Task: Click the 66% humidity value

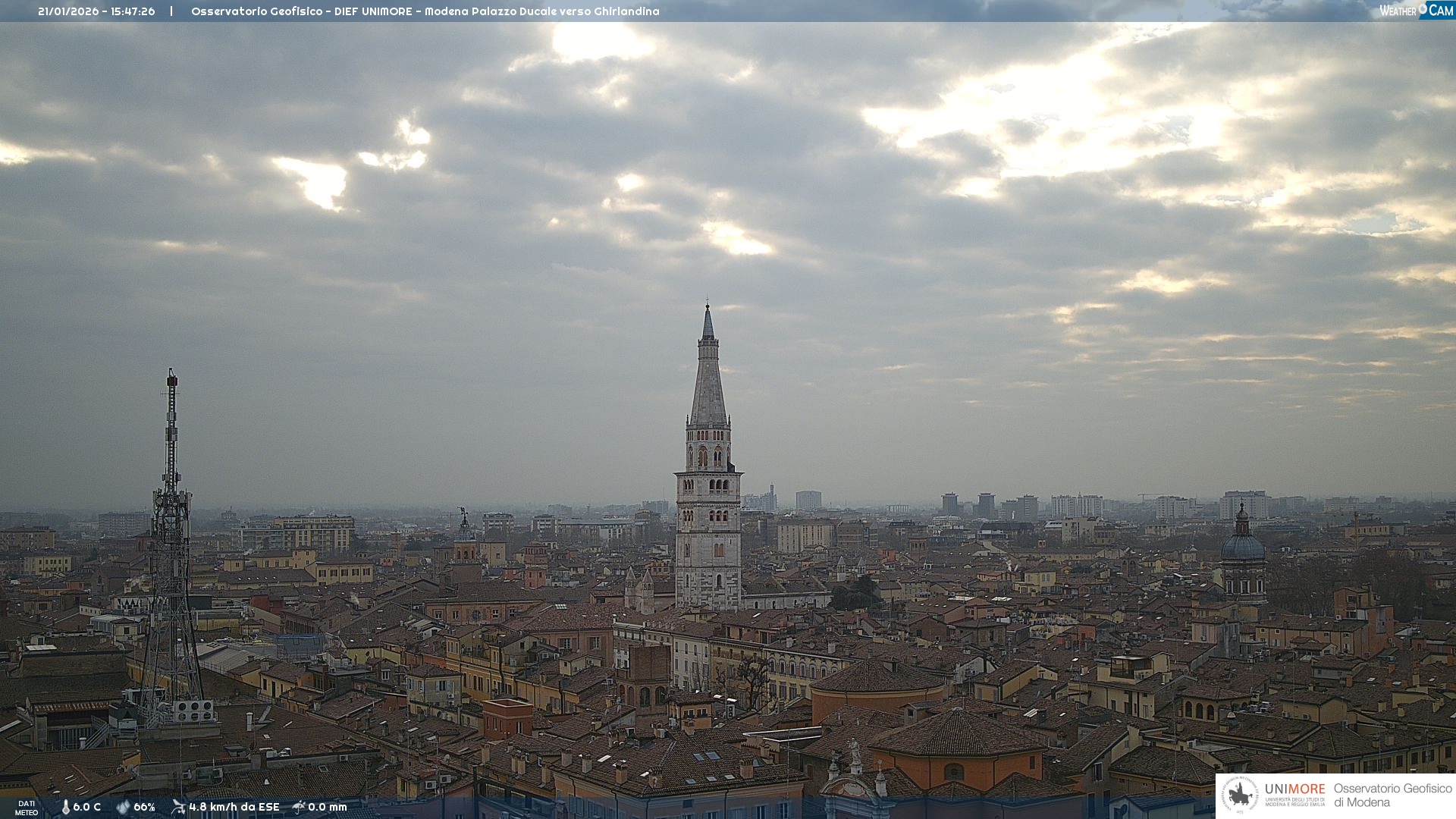Action: point(144,807)
